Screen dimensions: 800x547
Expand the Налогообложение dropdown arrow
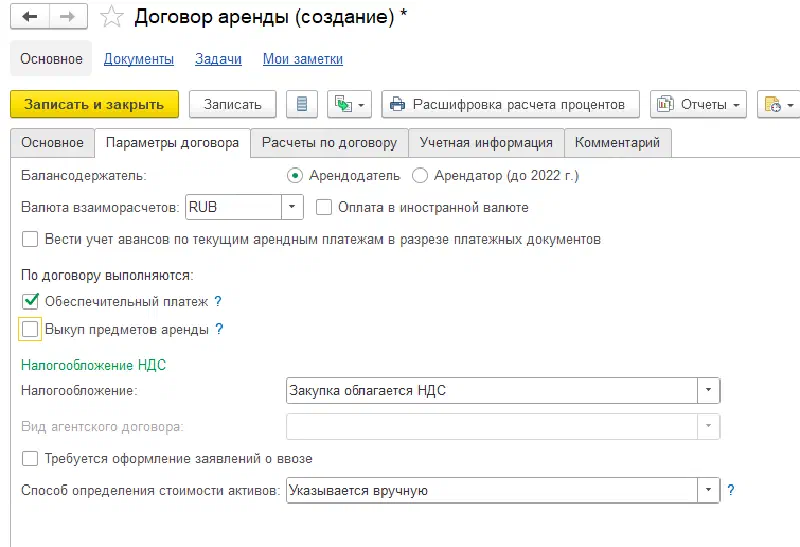click(708, 390)
